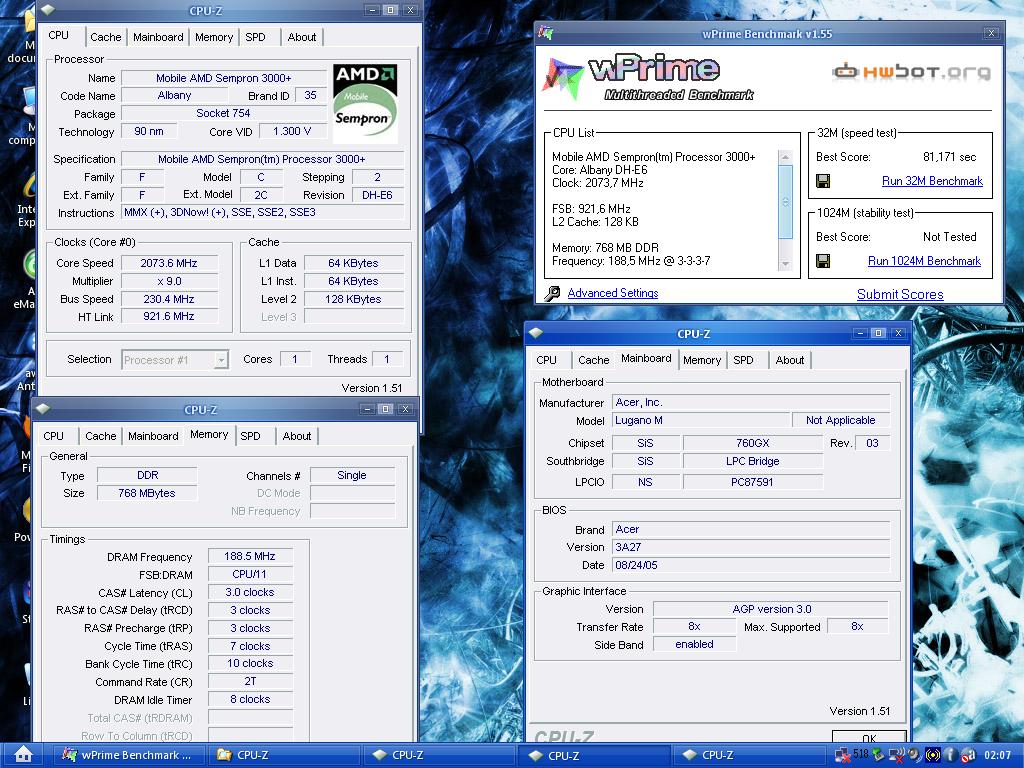Click the BIOS Date 08/24/05 value
This screenshot has width=1024, height=768.
pyautogui.click(x=751, y=565)
